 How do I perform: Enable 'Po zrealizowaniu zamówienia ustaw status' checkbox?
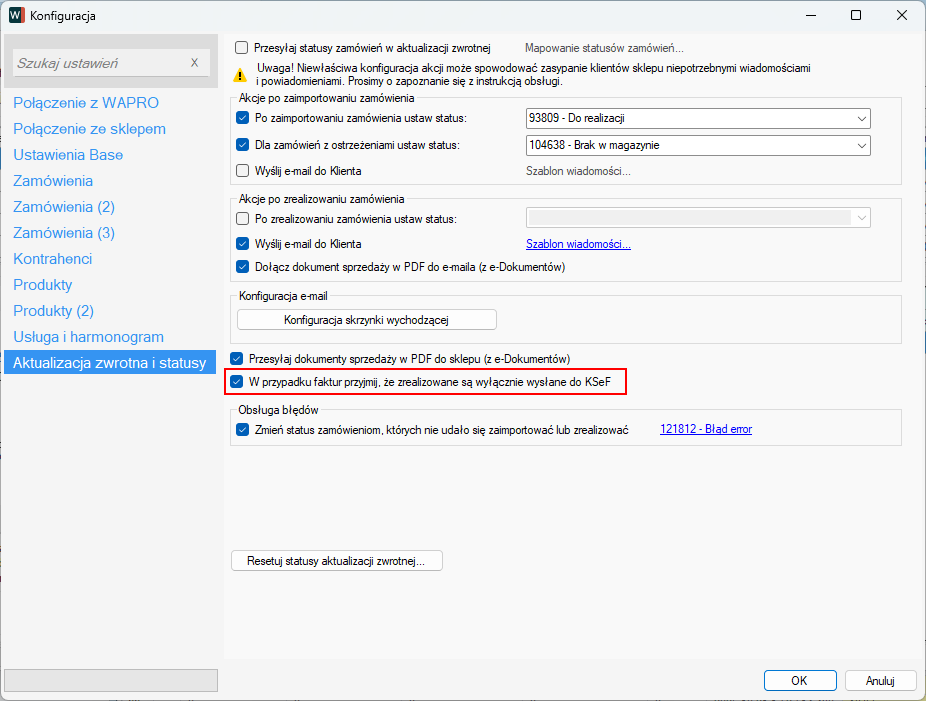click(242, 219)
